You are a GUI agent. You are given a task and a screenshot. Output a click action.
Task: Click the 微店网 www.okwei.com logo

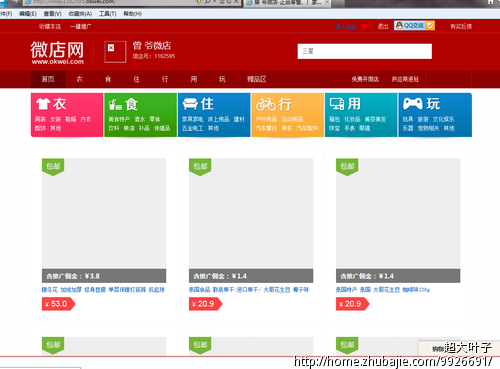tap(57, 53)
